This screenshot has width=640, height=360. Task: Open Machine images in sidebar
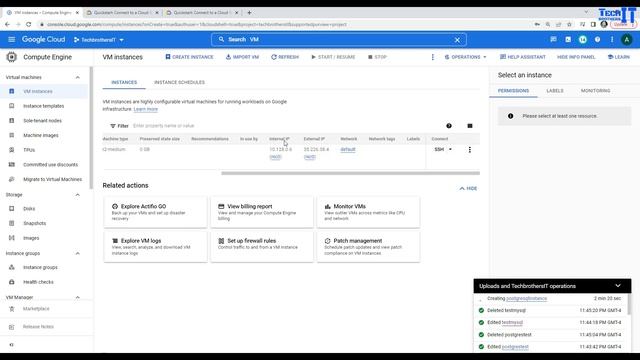pos(44,136)
